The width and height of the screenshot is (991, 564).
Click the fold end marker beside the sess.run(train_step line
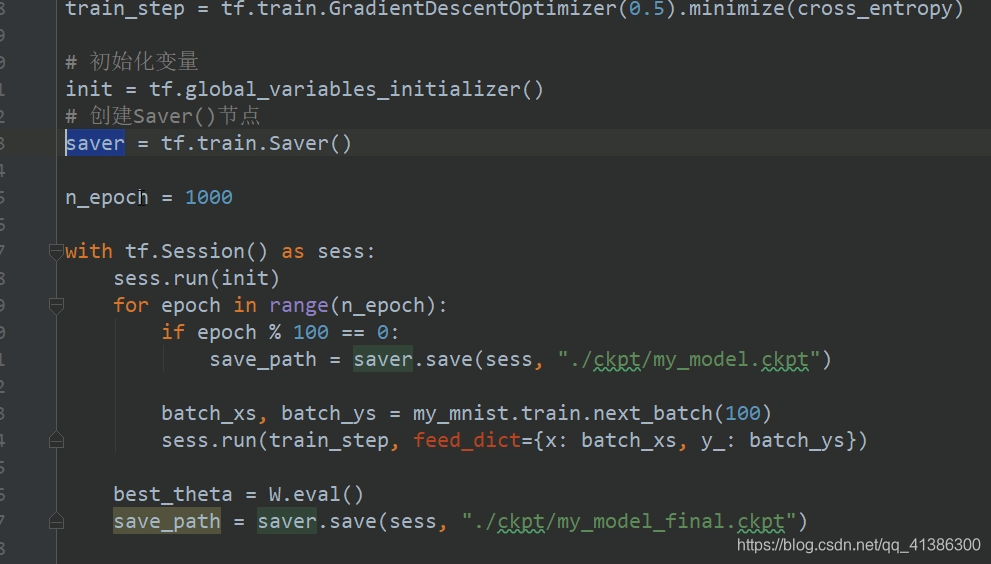(56, 440)
